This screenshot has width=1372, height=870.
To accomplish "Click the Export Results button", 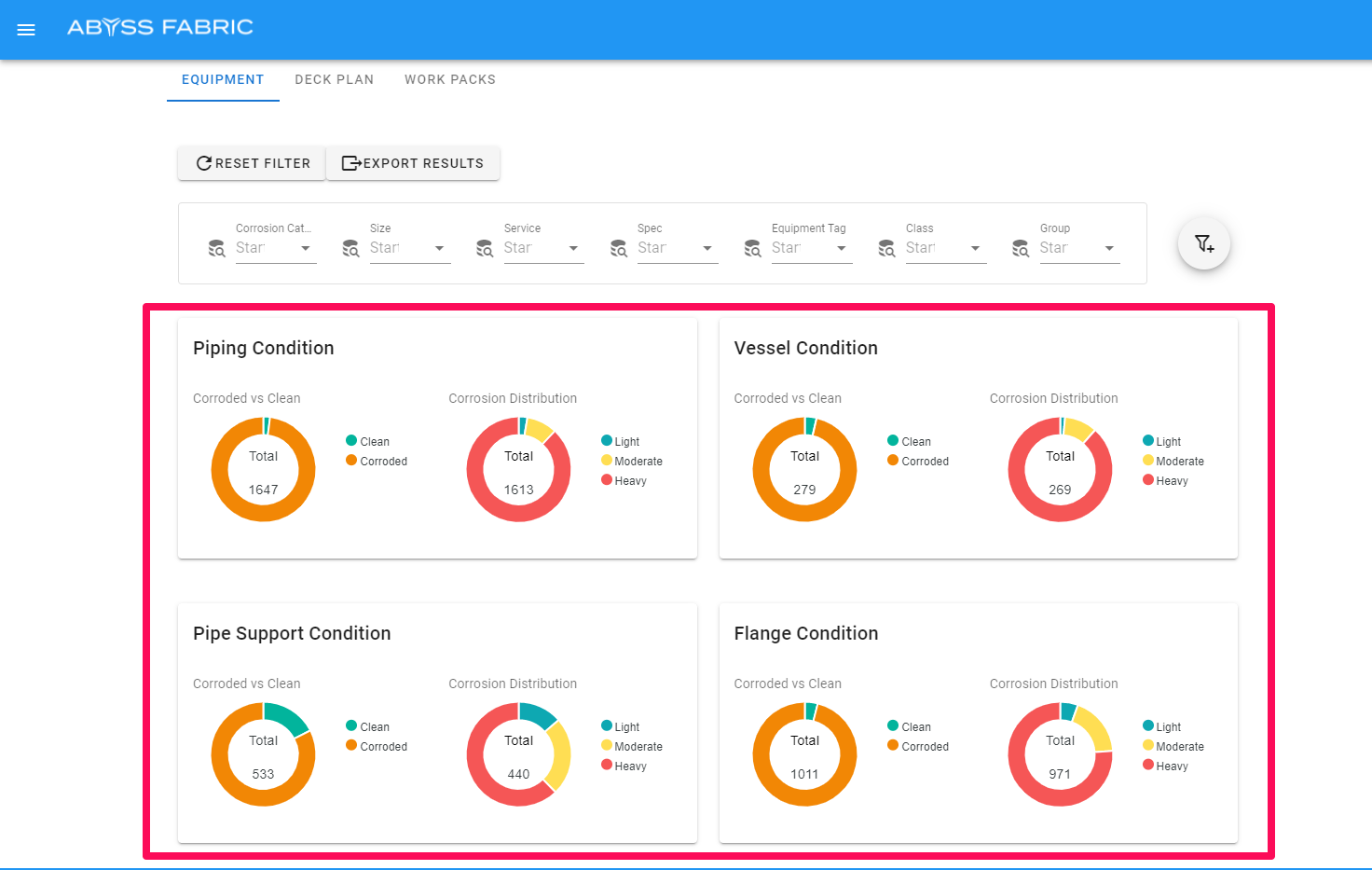I will pos(413,163).
